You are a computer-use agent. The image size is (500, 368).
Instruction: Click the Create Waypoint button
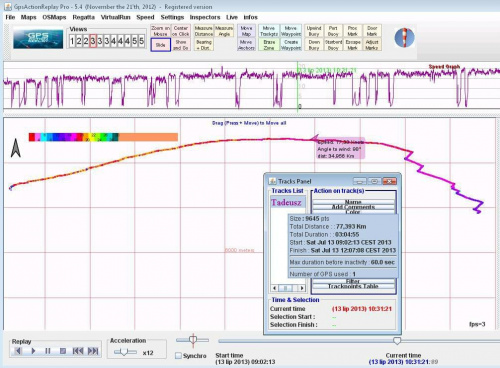[x=291, y=45]
